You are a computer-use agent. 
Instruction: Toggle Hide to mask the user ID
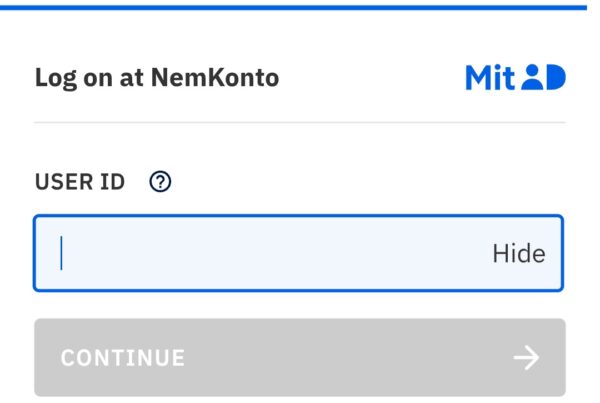point(518,253)
